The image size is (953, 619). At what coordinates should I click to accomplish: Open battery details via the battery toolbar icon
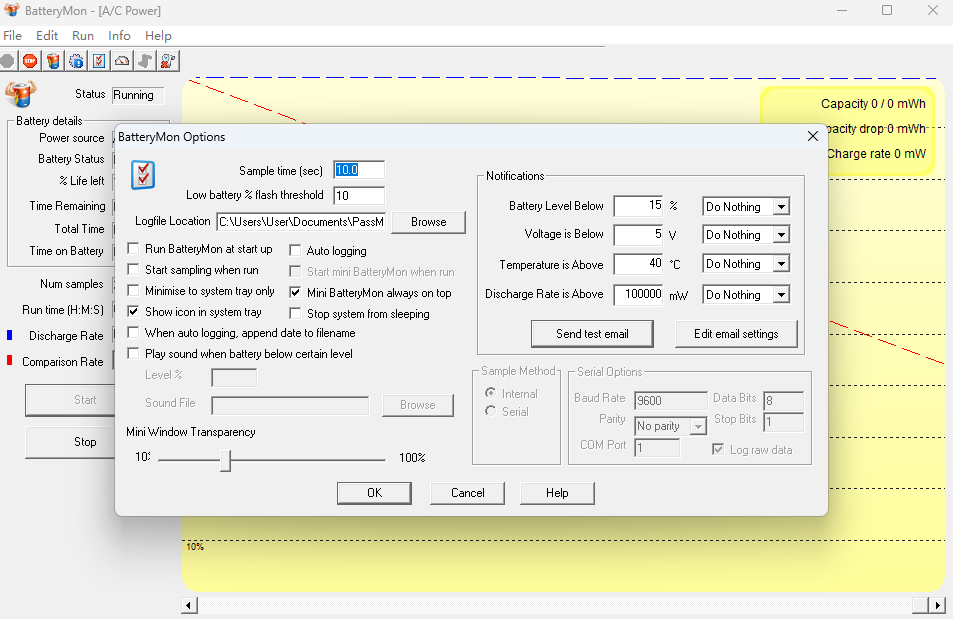click(52, 60)
